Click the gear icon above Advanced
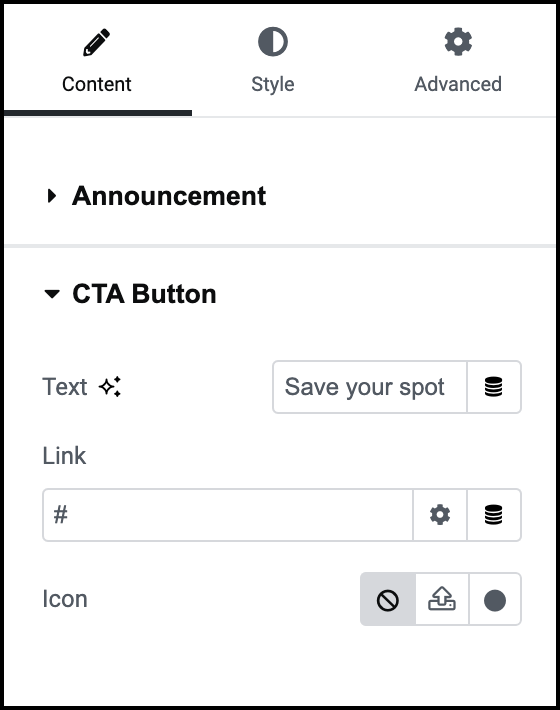Image resolution: width=560 pixels, height=710 pixels. coord(458,42)
